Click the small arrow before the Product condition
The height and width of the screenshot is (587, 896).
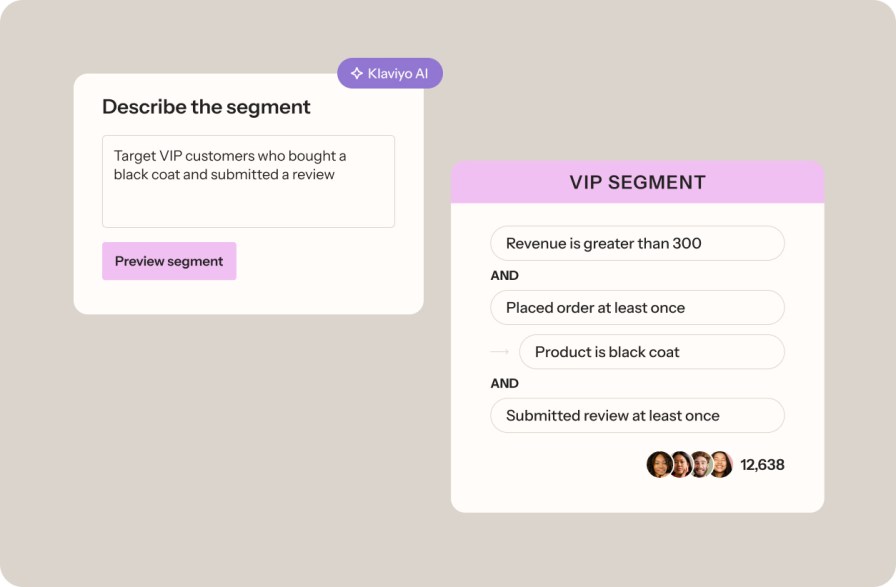(x=500, y=352)
